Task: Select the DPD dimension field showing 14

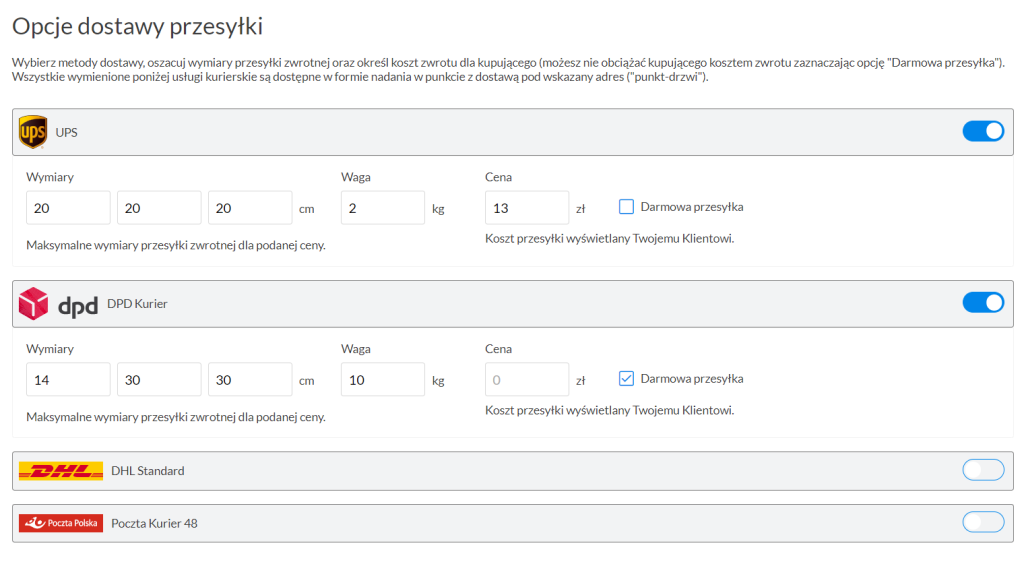Action: [68, 380]
